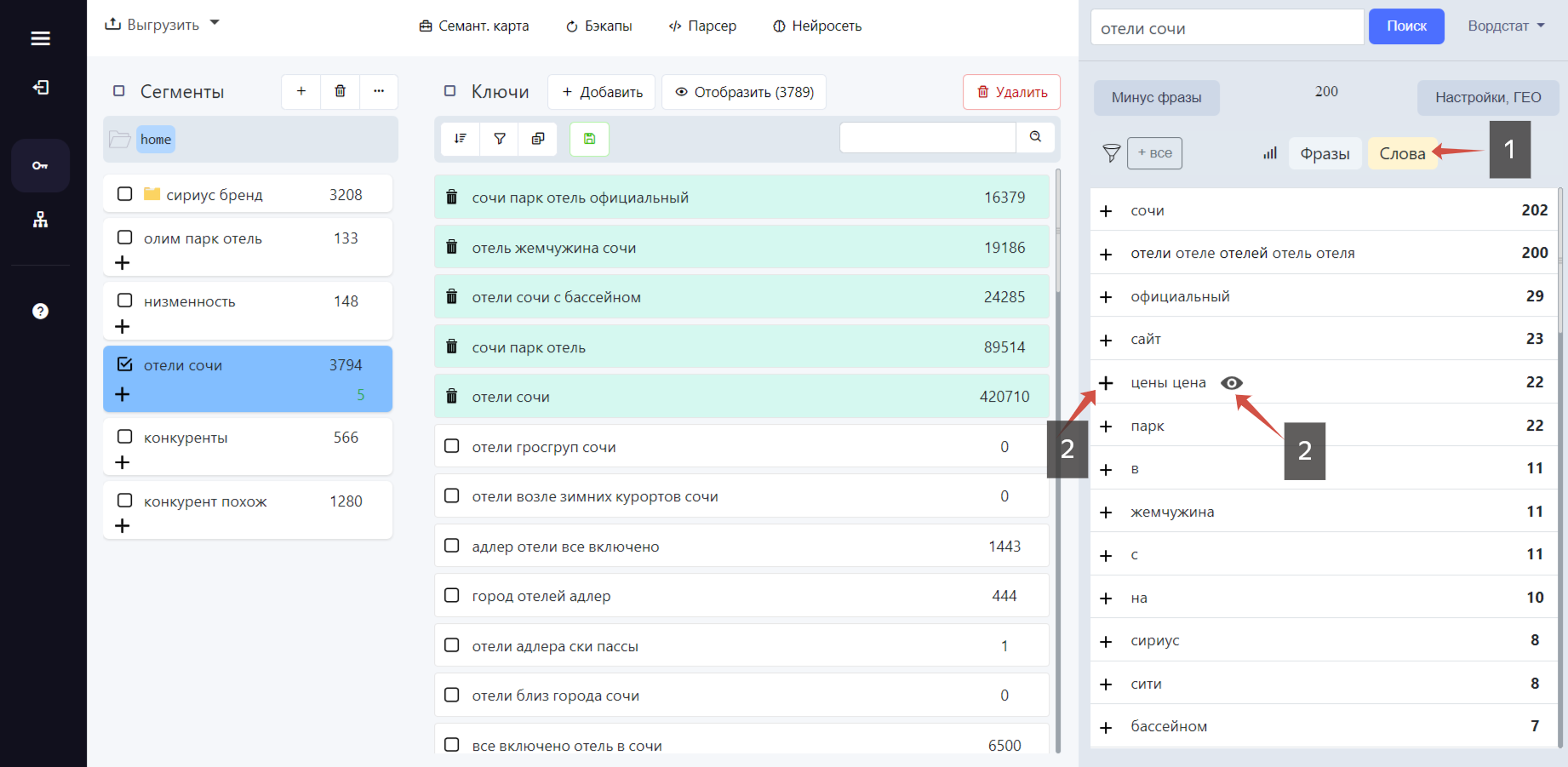Expand 'конкуренты' segment with plus
Screen dimensions: 1568x767
pos(123,462)
